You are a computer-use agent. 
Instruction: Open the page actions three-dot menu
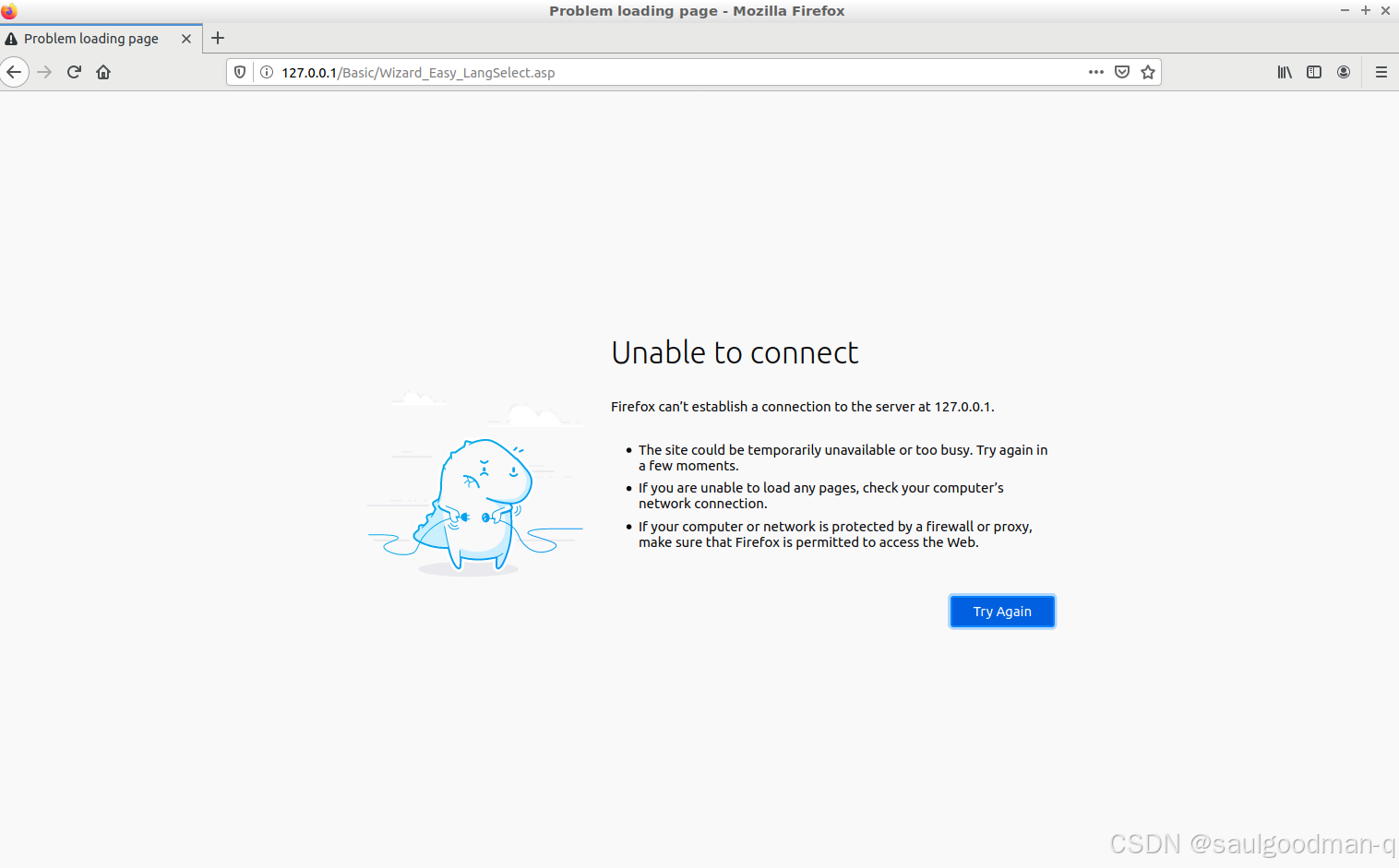pos(1096,72)
